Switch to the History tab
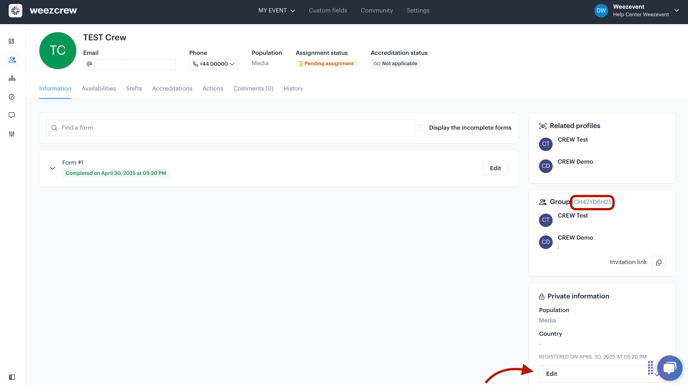Image resolution: width=688 pixels, height=385 pixels. [293, 89]
